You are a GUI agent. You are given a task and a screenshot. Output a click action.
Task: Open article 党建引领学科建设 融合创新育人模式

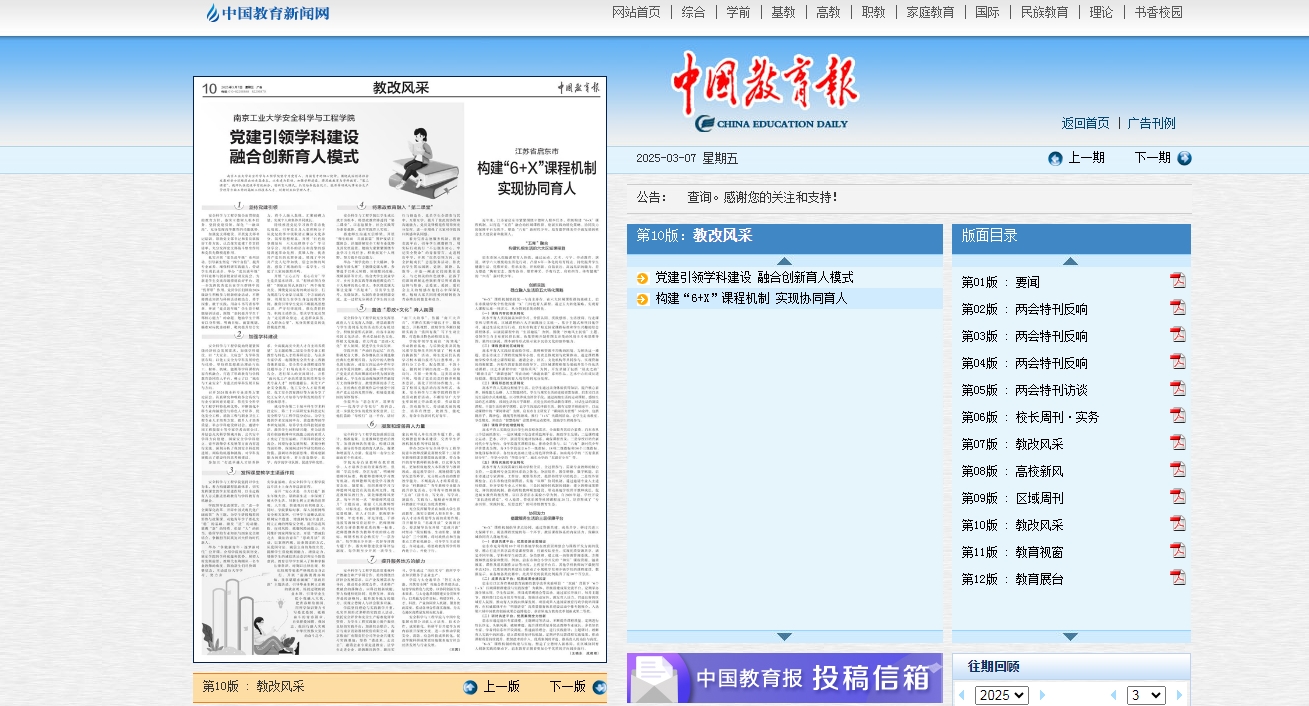(x=754, y=278)
